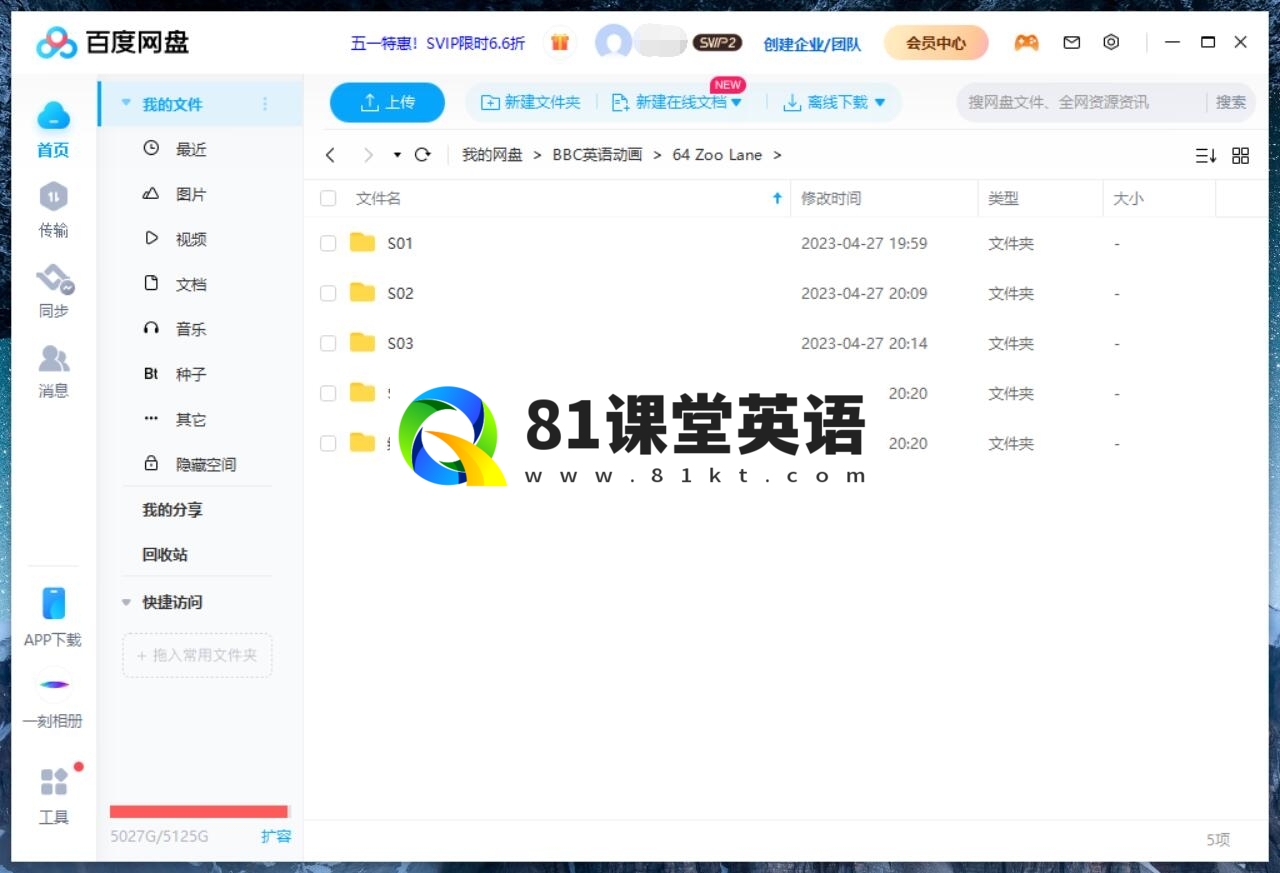Go forward with the right arrow

coord(368,155)
